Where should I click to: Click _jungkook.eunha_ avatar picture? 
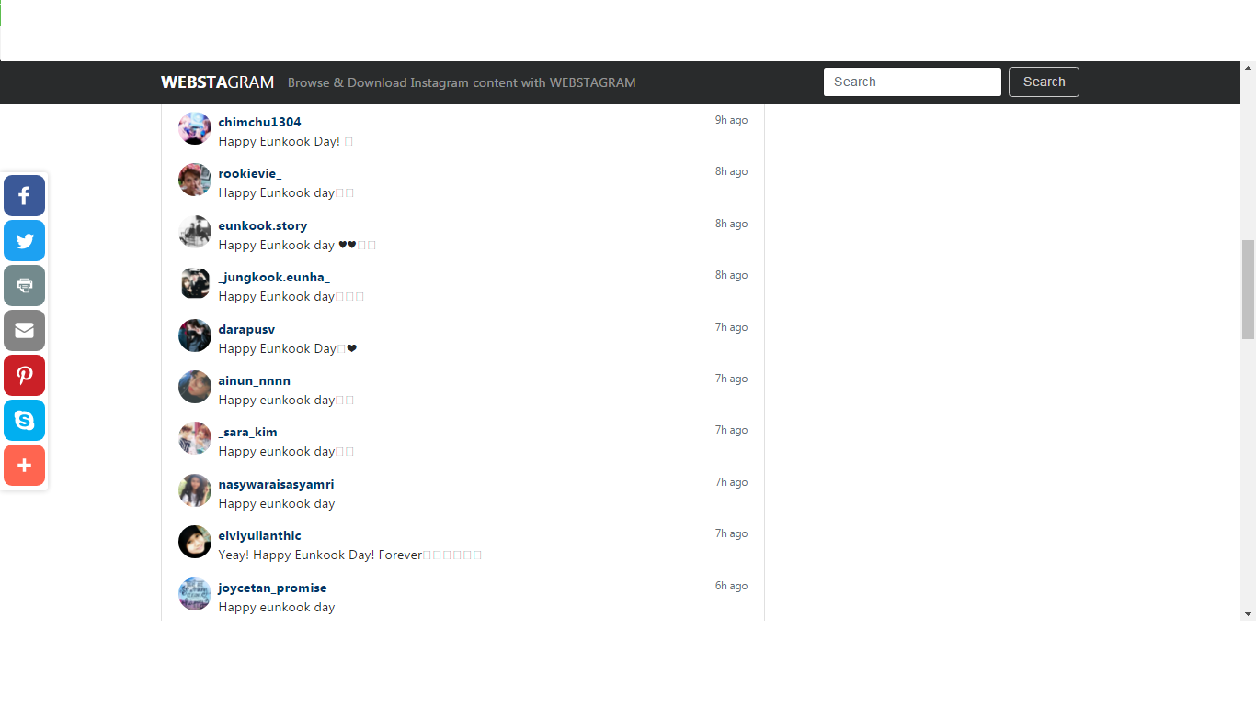(x=194, y=284)
